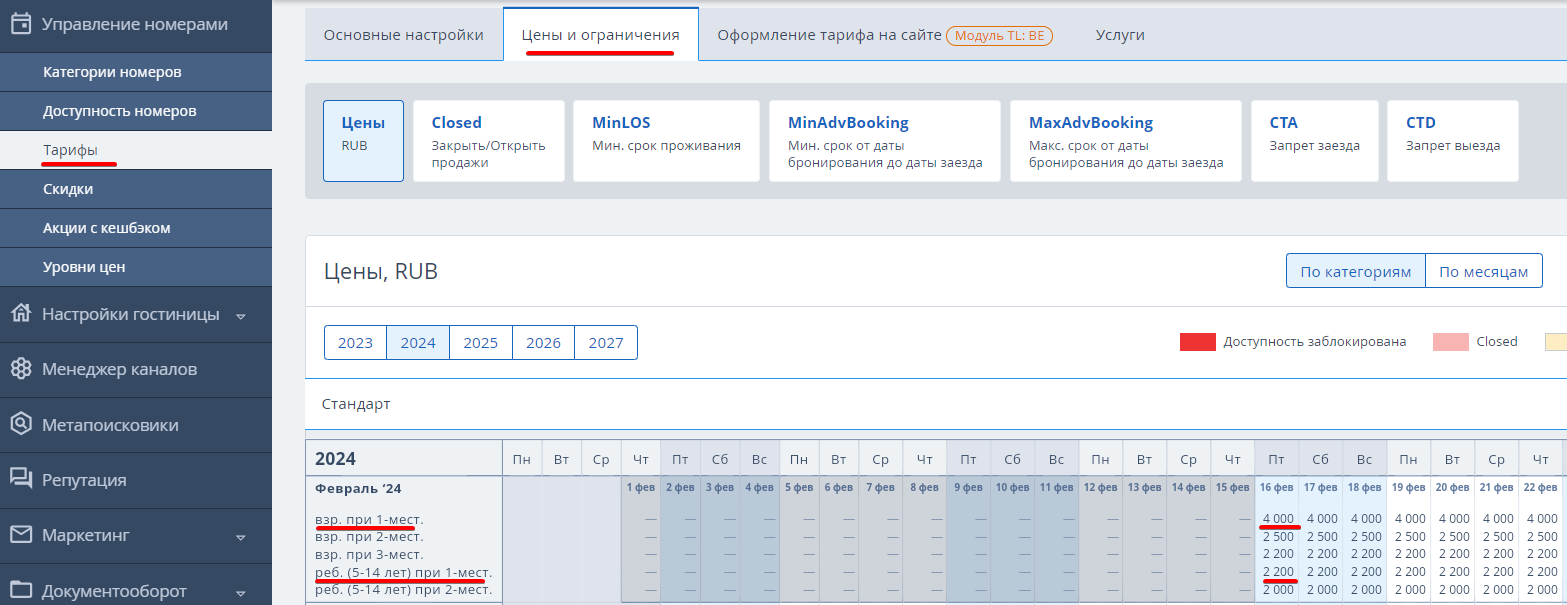The height and width of the screenshot is (605, 1567).
Task: Select the Closed restriction card
Action: point(489,141)
